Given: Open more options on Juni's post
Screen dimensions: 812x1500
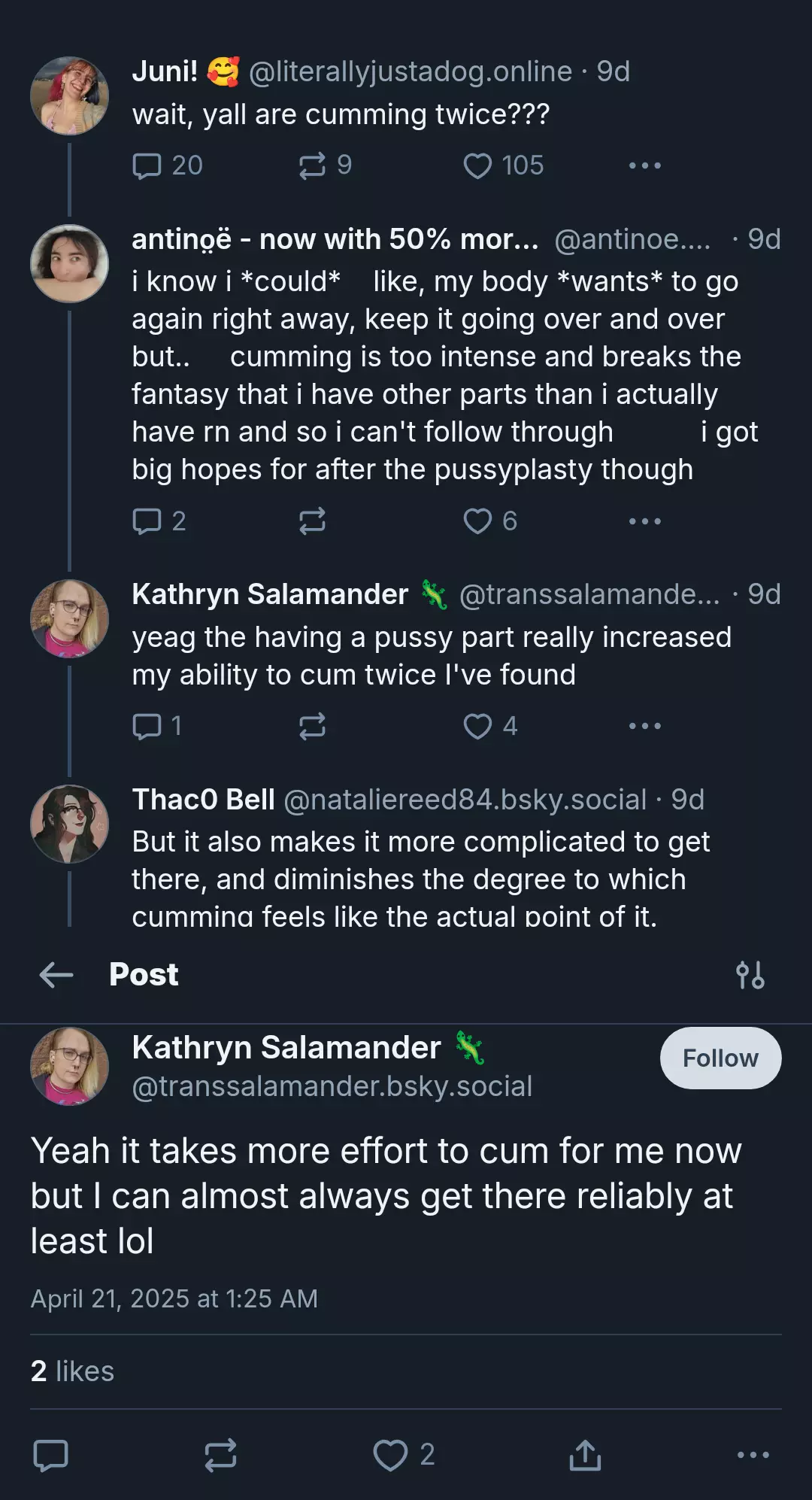Looking at the screenshot, I should (x=645, y=165).
